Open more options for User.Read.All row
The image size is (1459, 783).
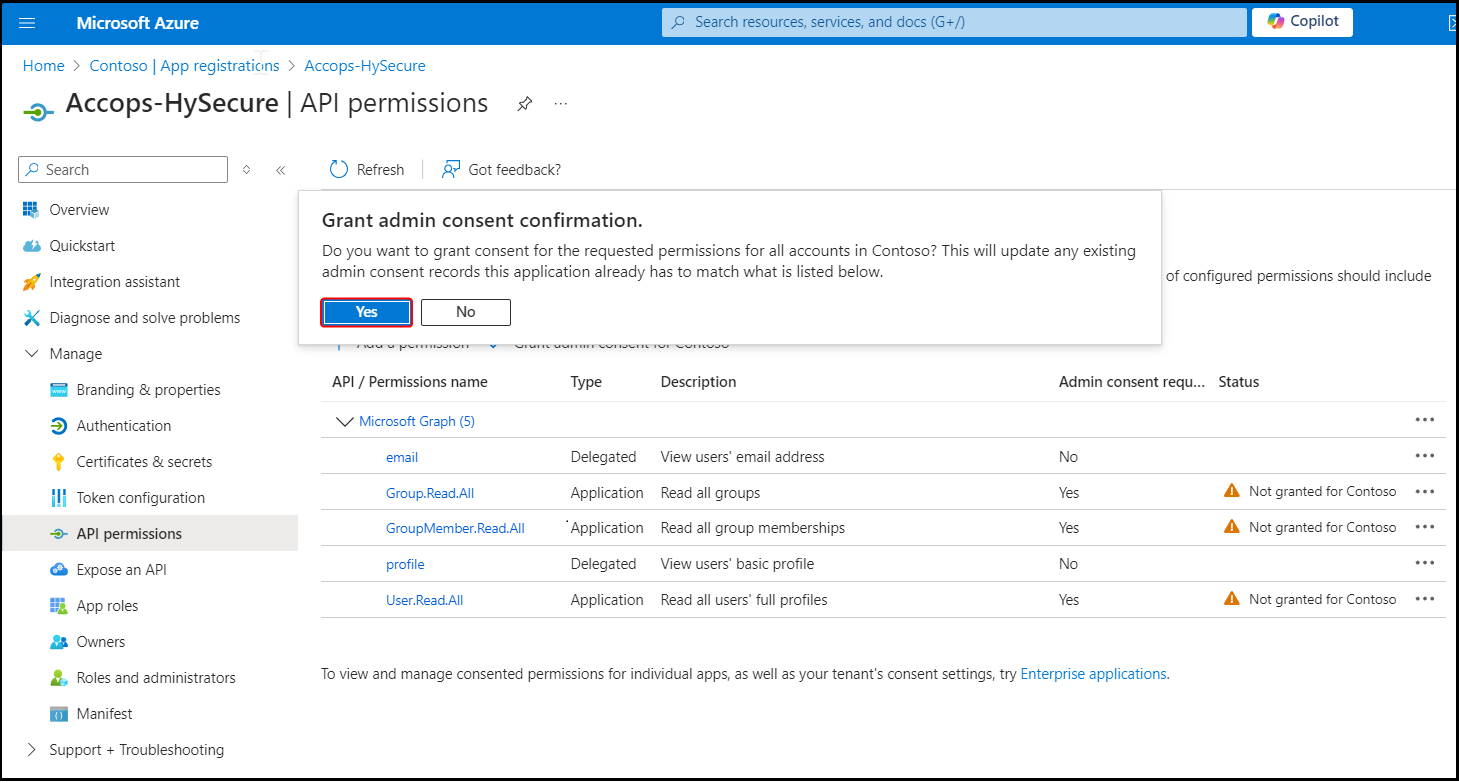1425,600
